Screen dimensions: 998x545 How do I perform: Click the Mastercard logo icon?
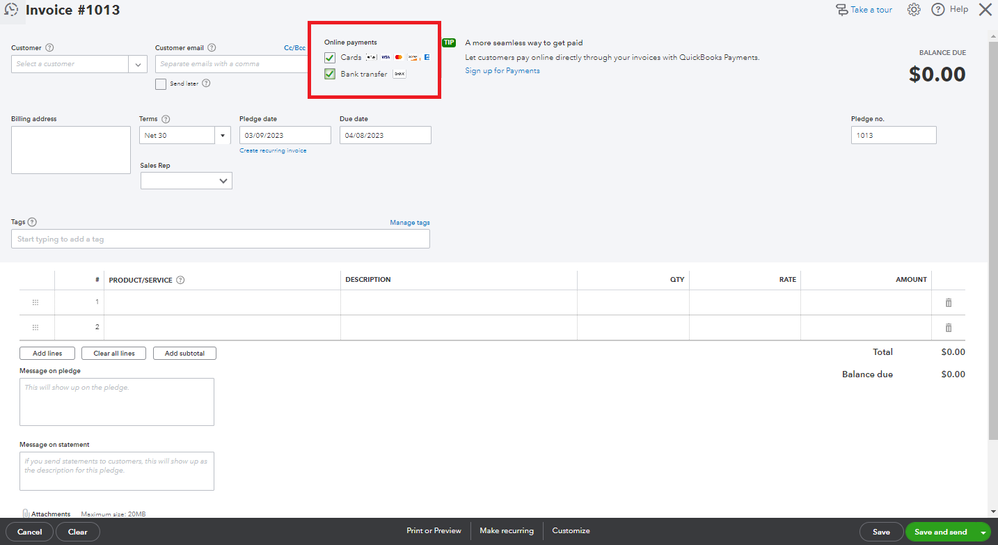pos(398,57)
